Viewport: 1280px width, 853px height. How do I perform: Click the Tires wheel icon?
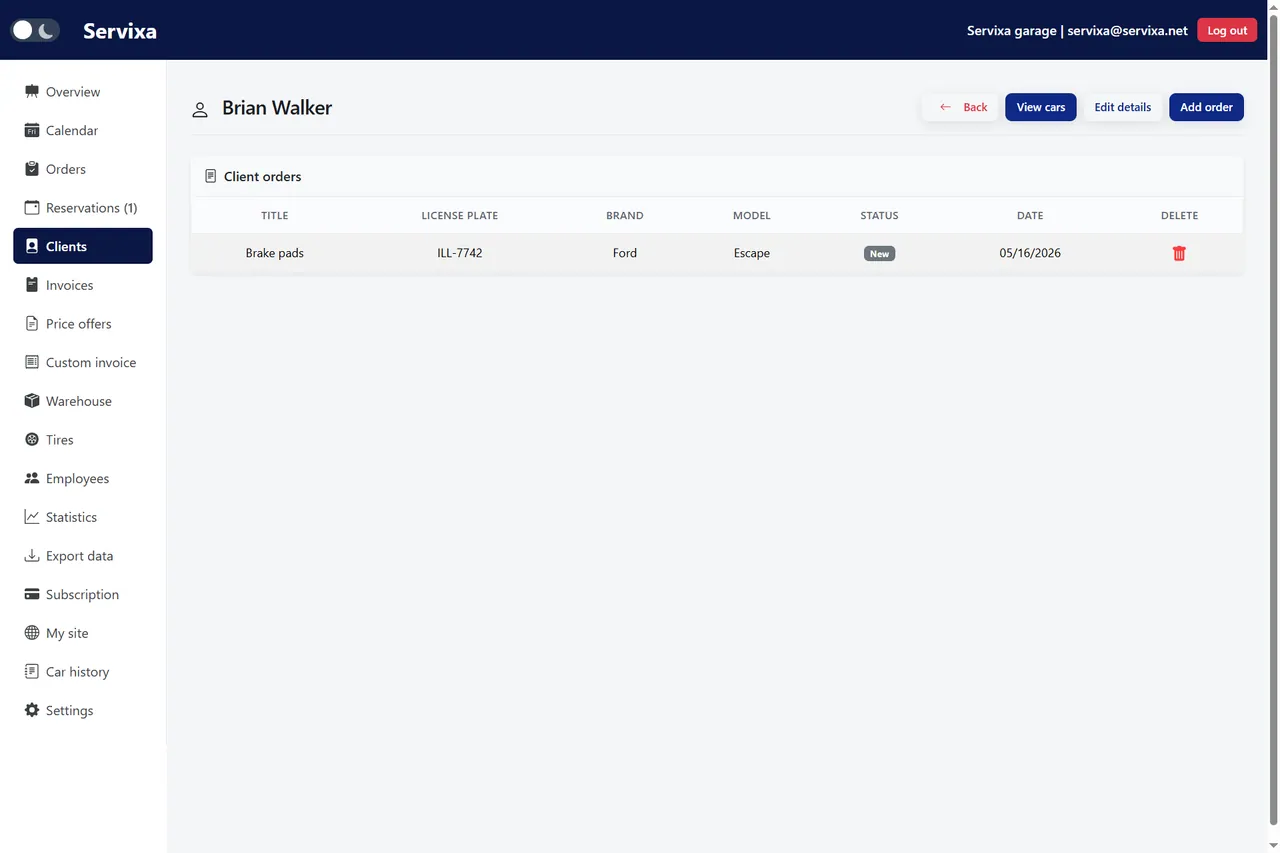click(32, 439)
